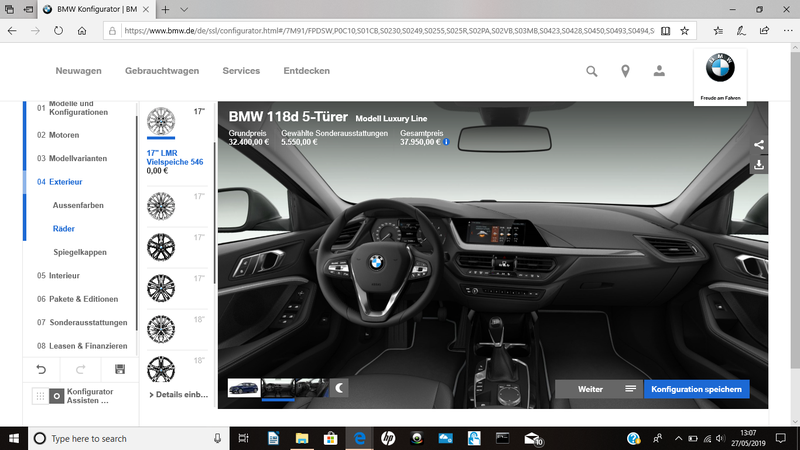
Task: Show tab preview chevron dropdown
Action: coord(184,9)
